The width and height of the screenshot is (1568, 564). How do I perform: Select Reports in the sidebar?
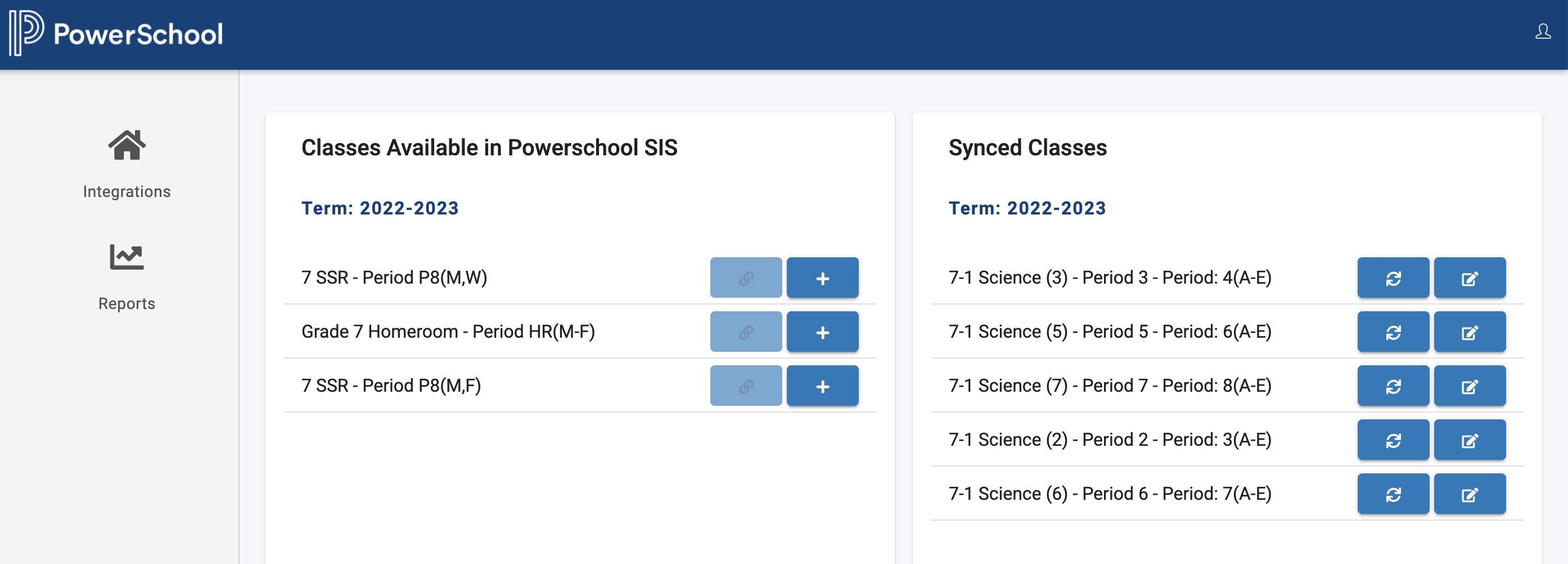127,303
